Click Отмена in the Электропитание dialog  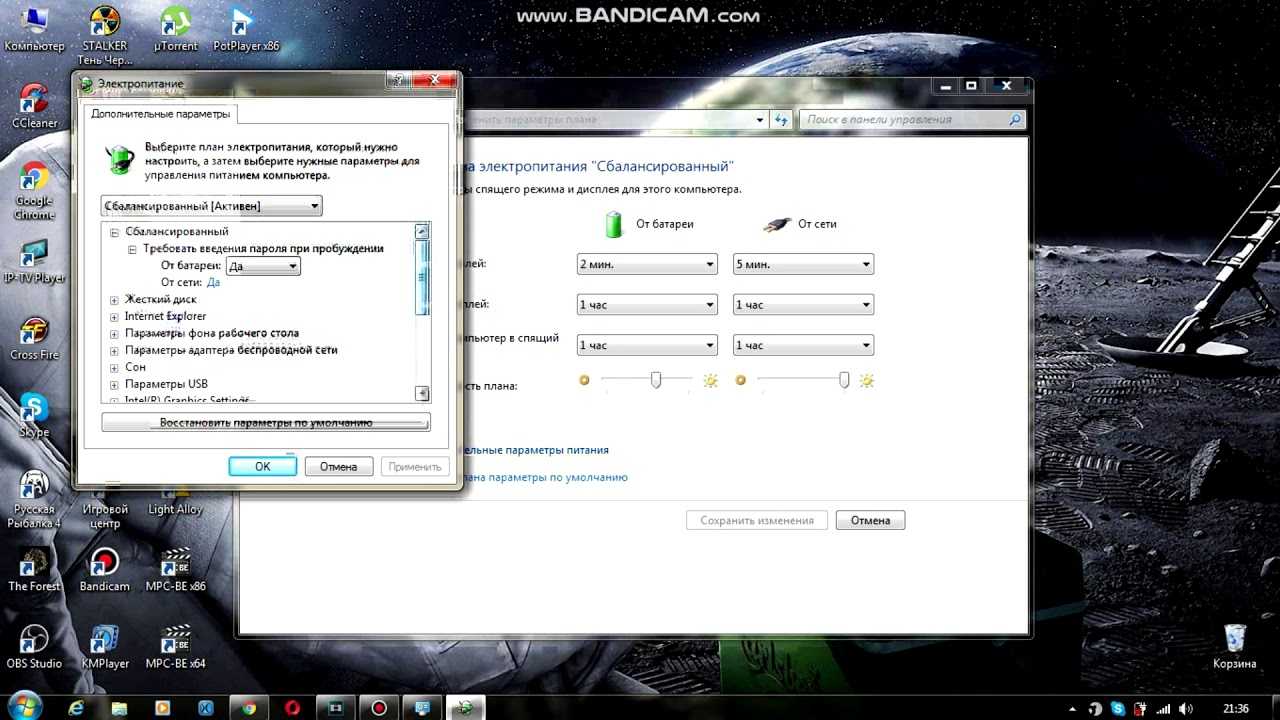pos(338,466)
